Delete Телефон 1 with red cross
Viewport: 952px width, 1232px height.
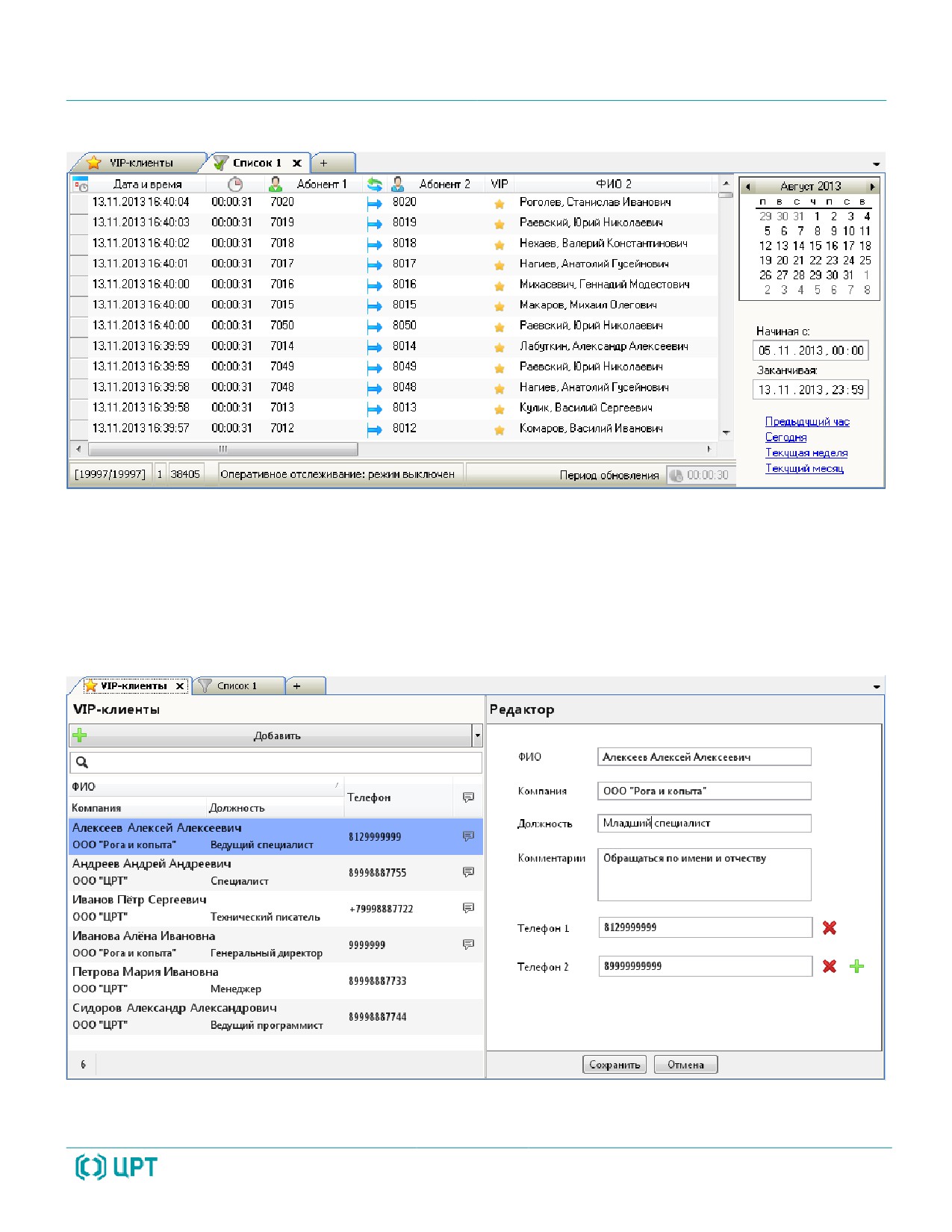[x=830, y=927]
